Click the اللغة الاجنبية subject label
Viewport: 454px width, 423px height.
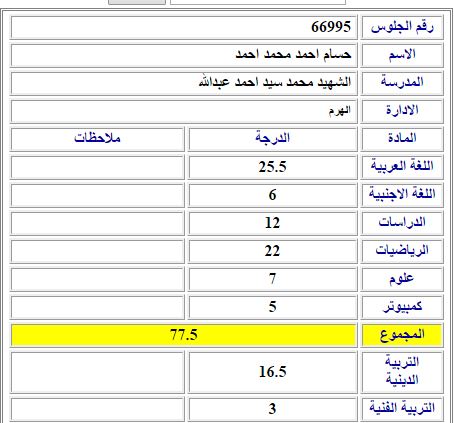402,194
